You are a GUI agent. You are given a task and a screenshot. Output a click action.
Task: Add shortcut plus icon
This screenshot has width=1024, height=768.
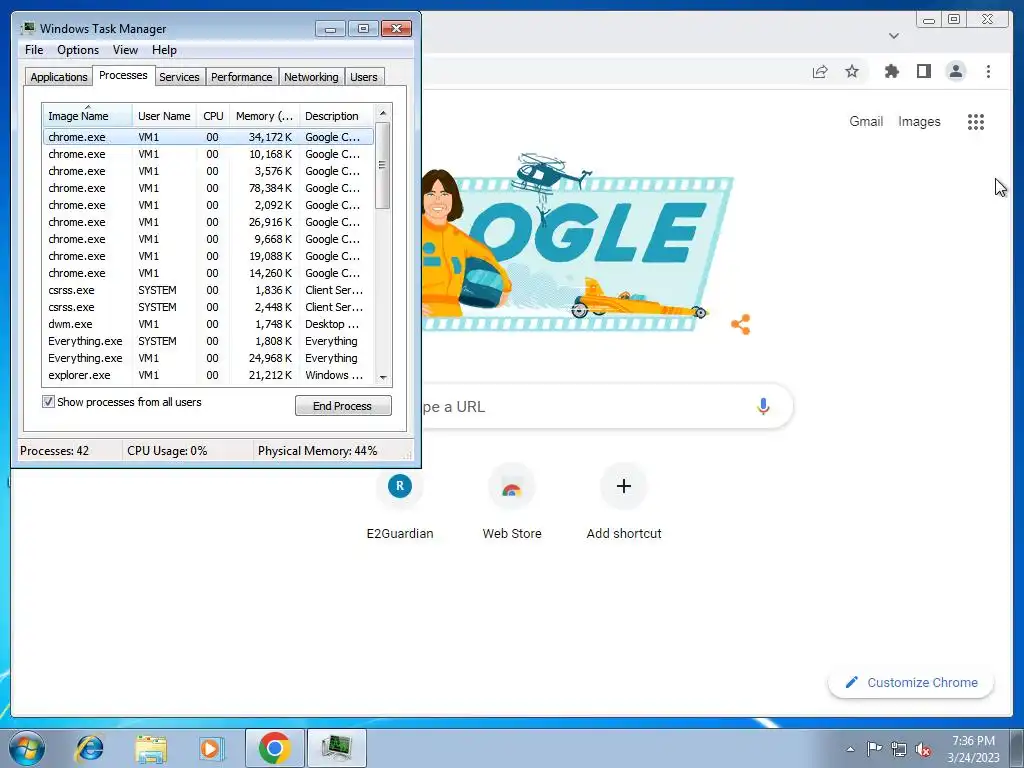(x=624, y=486)
